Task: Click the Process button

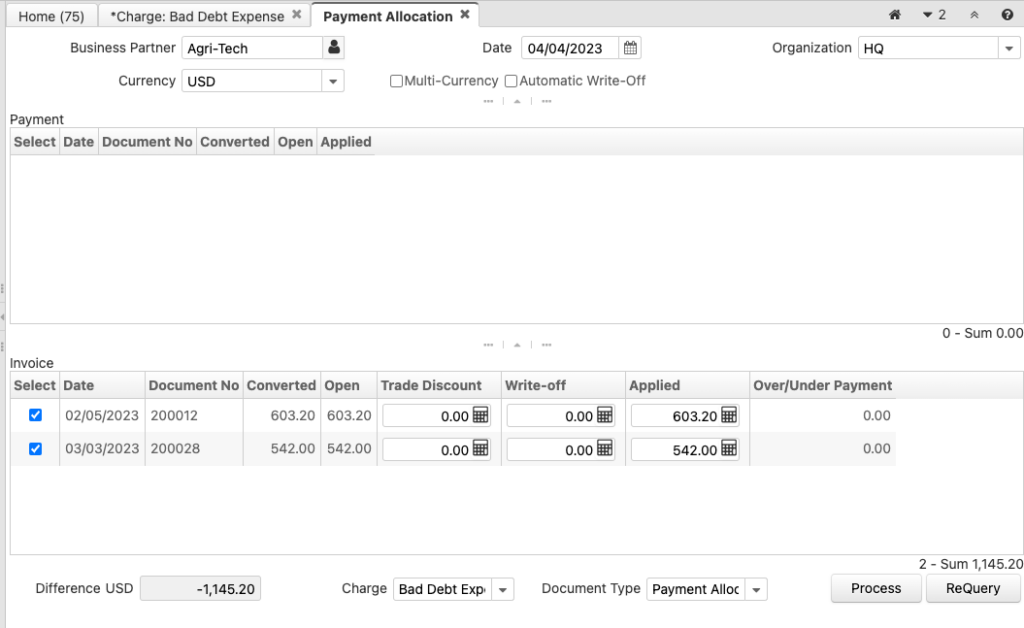Action: [876, 589]
